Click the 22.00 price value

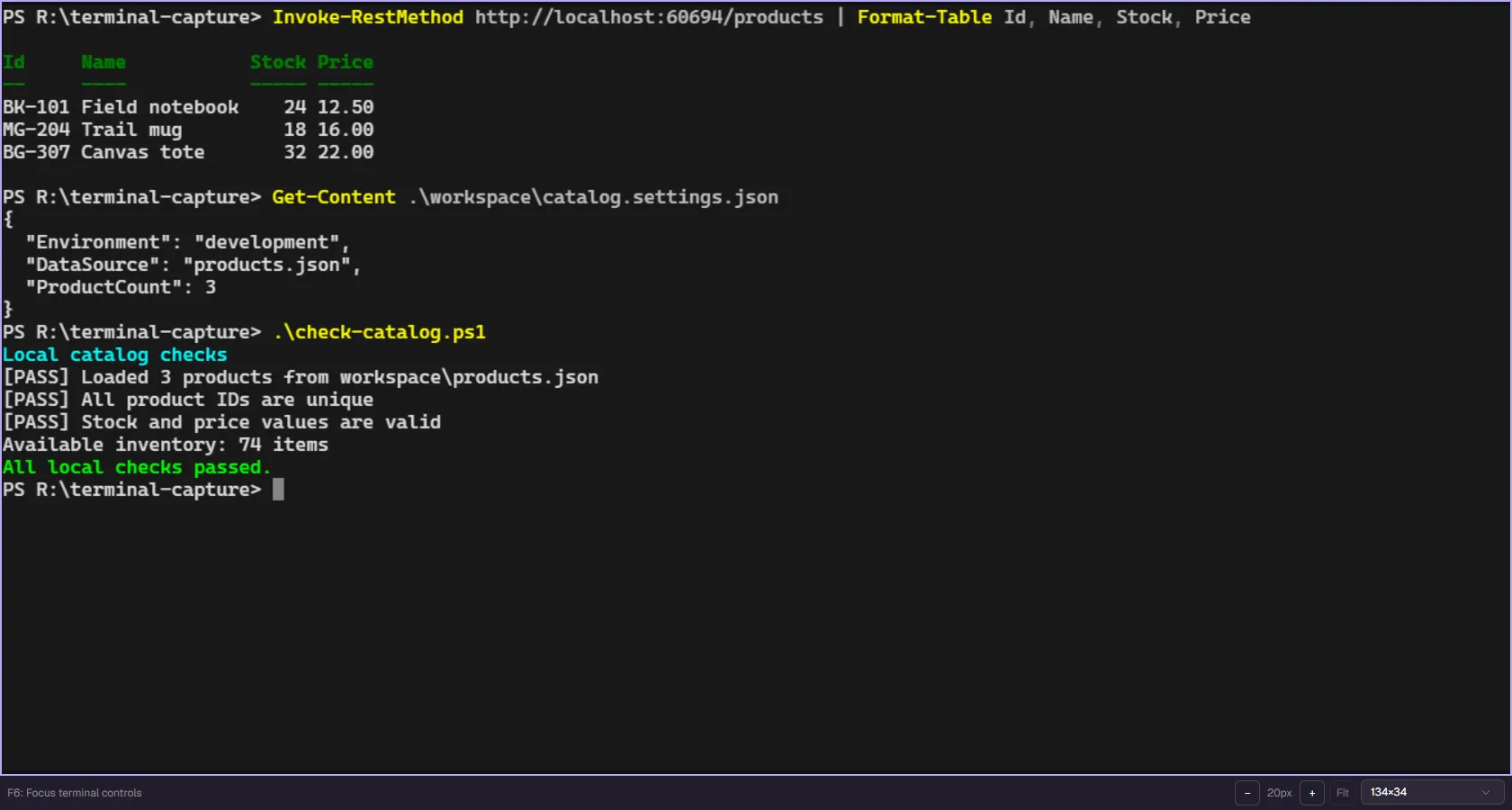point(346,152)
